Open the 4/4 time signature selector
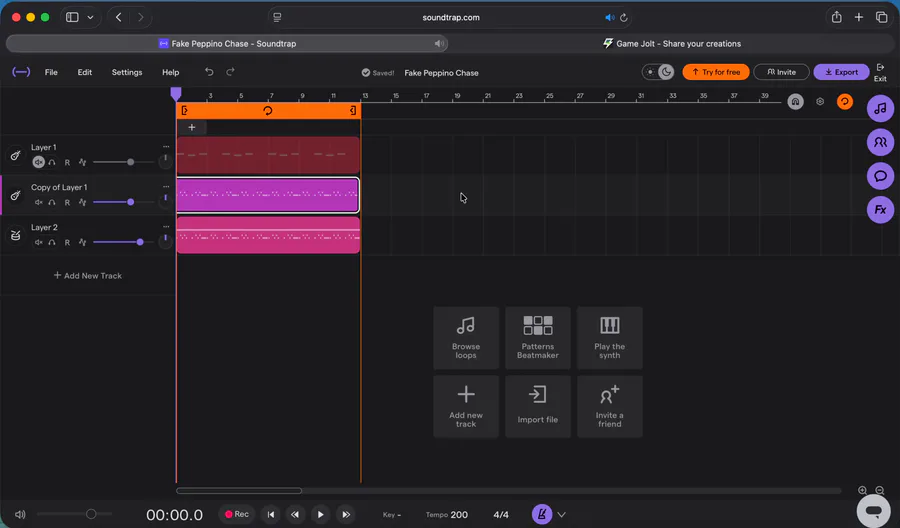The width and height of the screenshot is (900, 528). coord(501,515)
